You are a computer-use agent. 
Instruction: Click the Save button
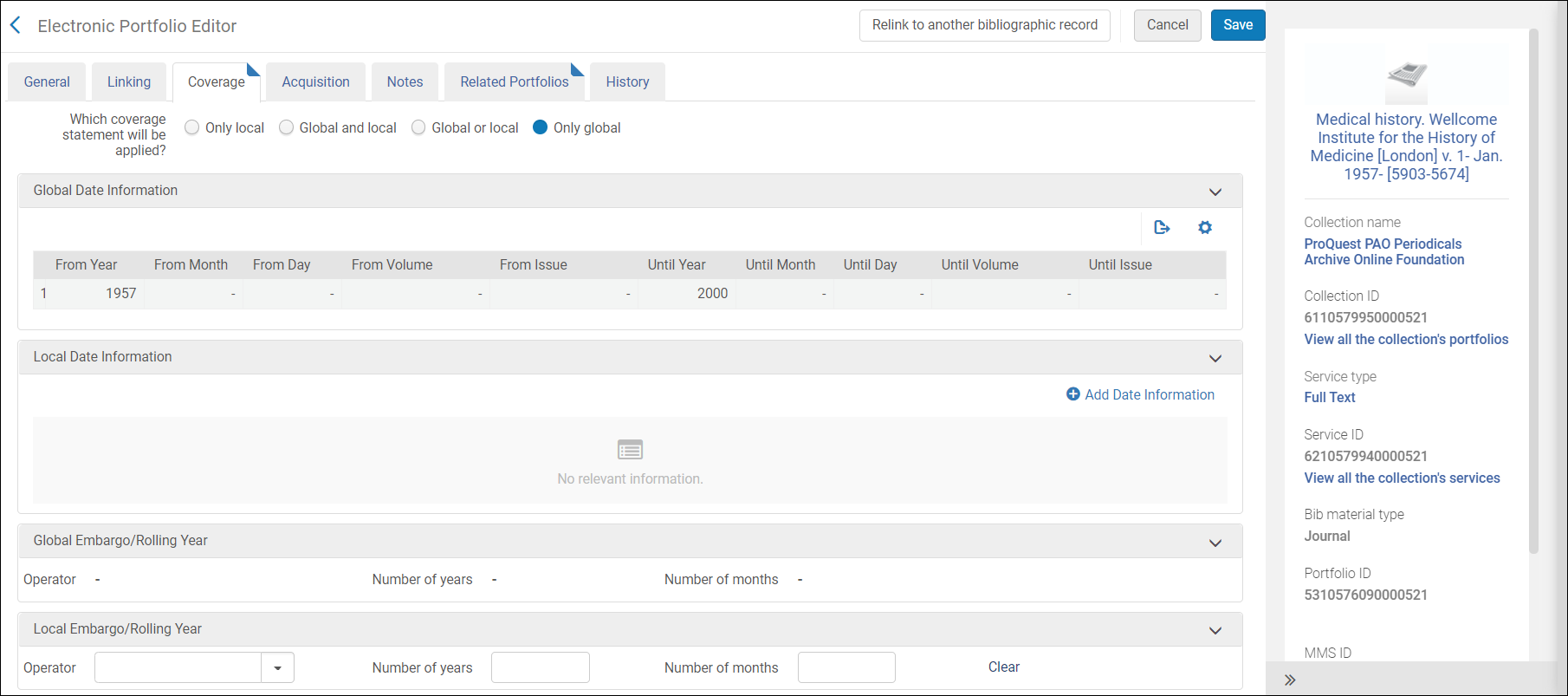[1238, 25]
